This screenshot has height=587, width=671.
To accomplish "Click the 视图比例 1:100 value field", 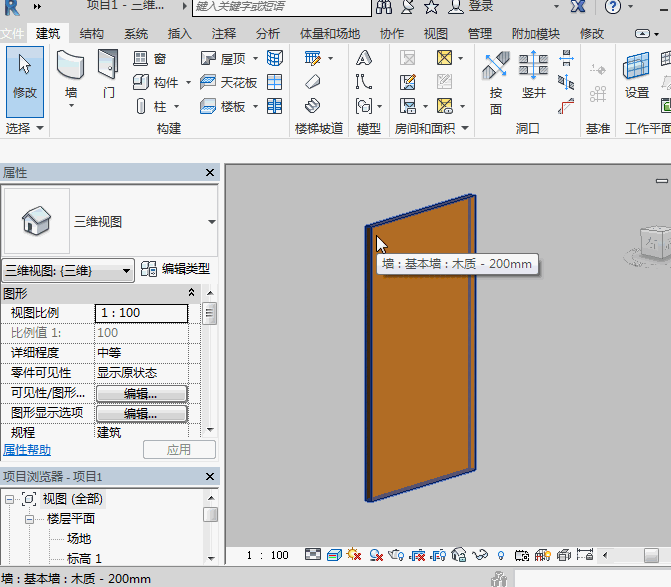I will point(141,313).
